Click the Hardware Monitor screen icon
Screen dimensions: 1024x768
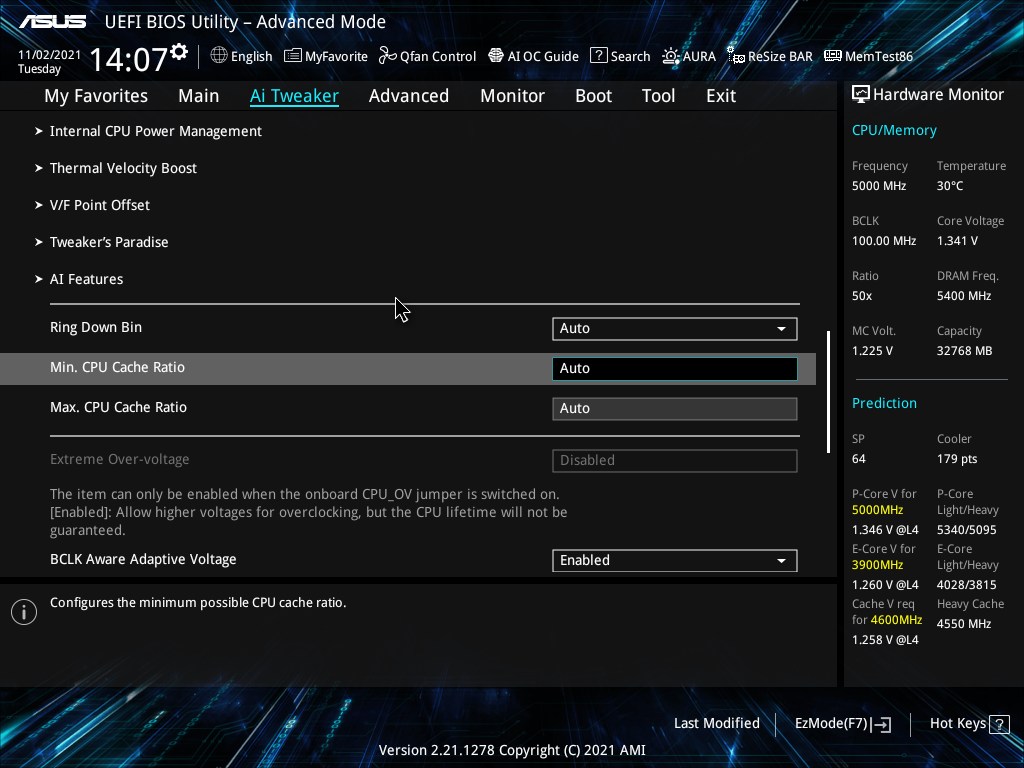click(x=861, y=95)
